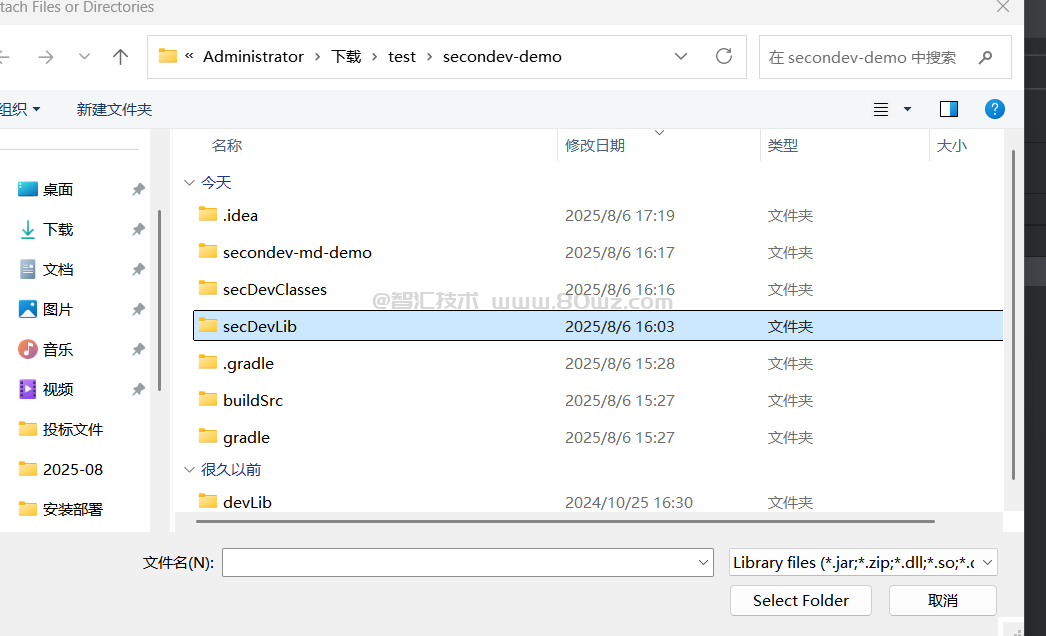
Task: Open the Library files type filter dropdown
Action: (x=864, y=563)
